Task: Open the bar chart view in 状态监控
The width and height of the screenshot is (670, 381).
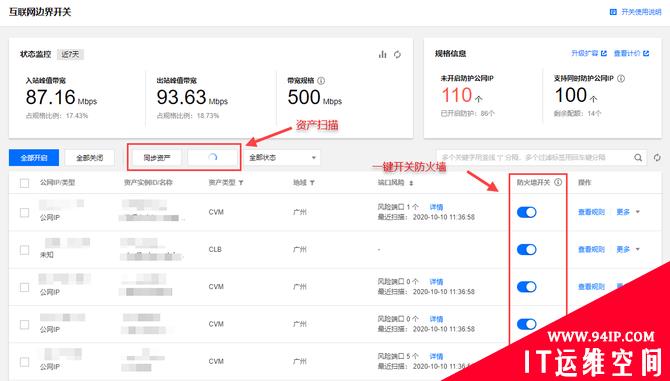Action: click(382, 54)
